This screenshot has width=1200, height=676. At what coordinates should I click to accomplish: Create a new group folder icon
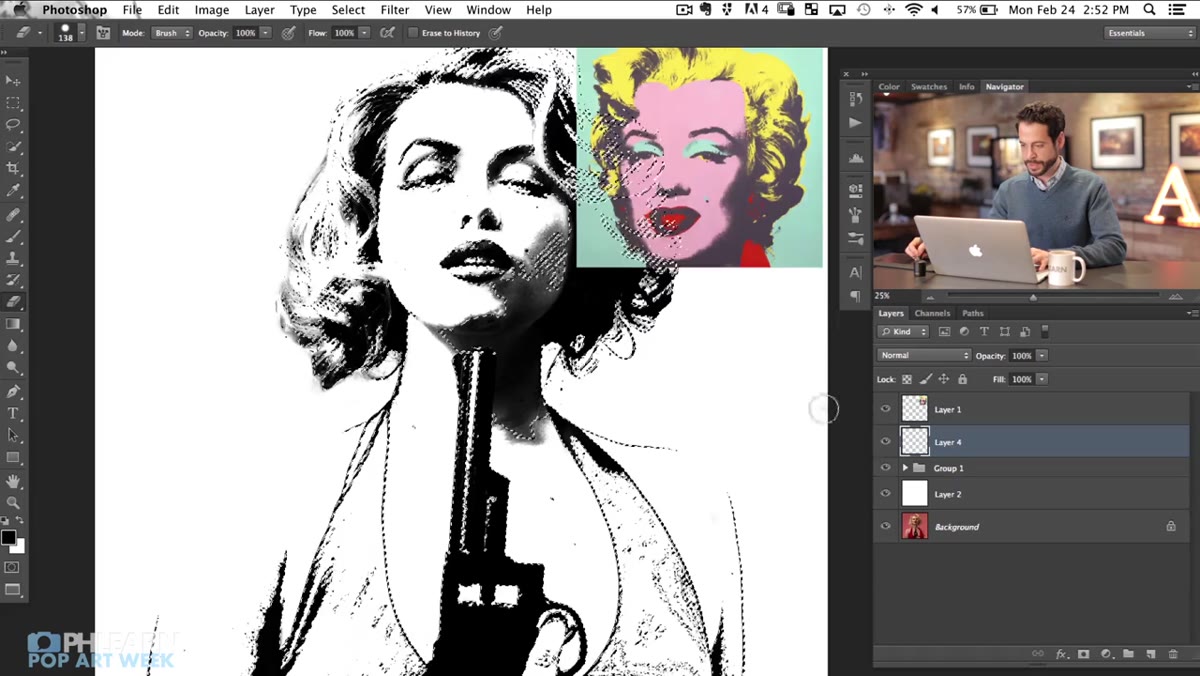click(x=1128, y=654)
